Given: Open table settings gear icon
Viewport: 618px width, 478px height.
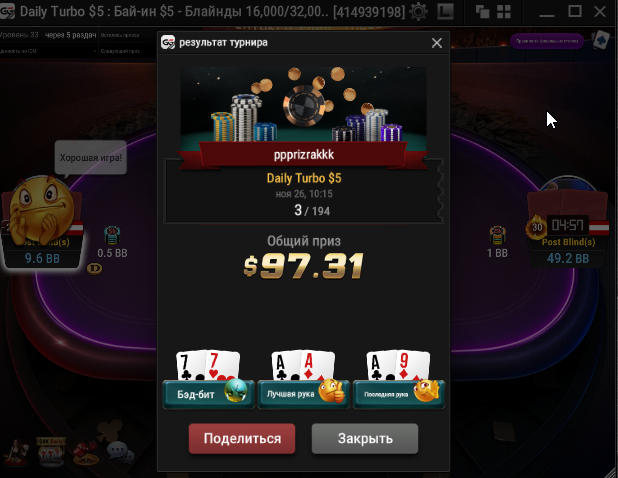Looking at the screenshot, I should pos(419,11).
